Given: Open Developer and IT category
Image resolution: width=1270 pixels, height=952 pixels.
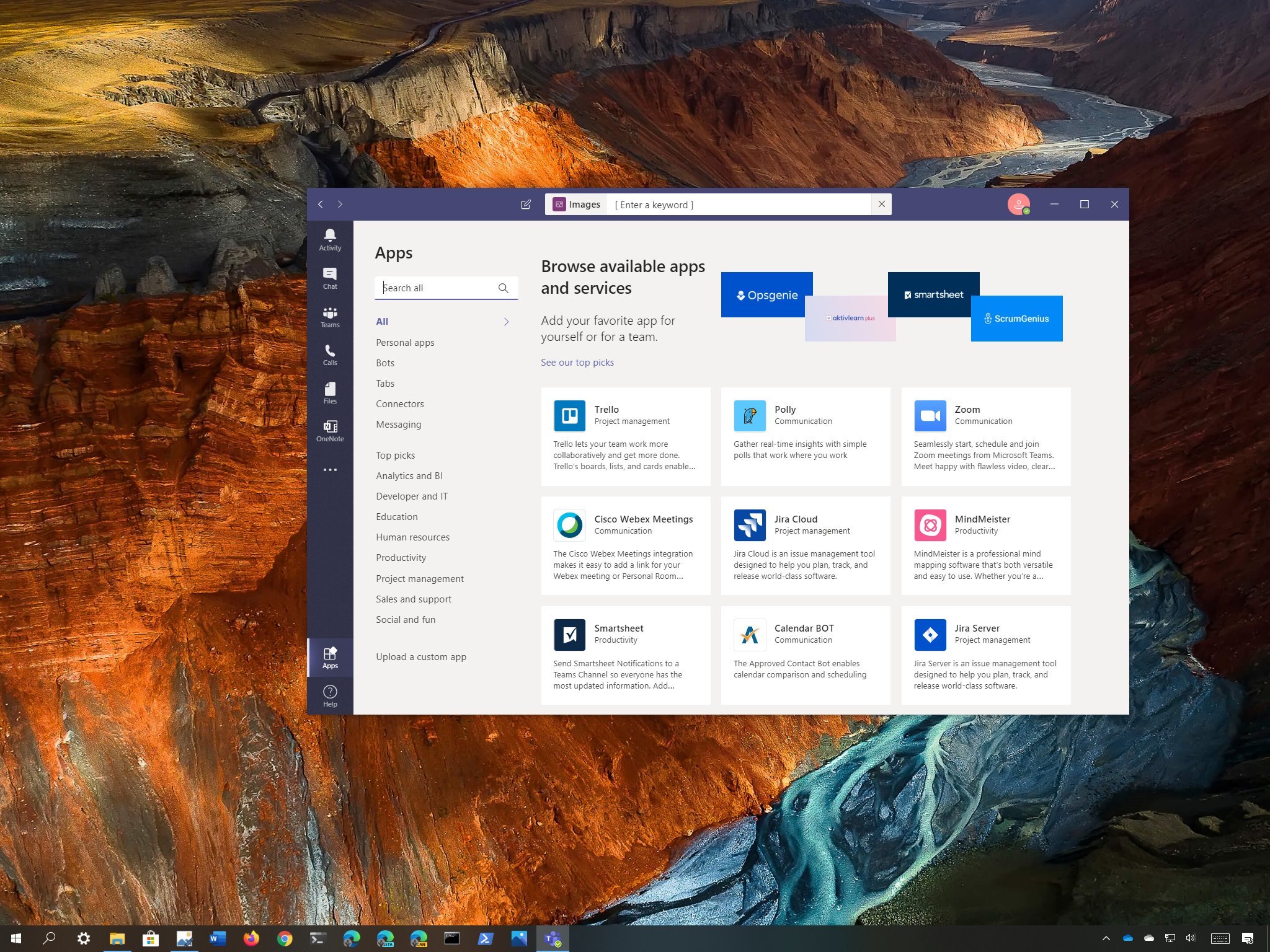Looking at the screenshot, I should [412, 496].
